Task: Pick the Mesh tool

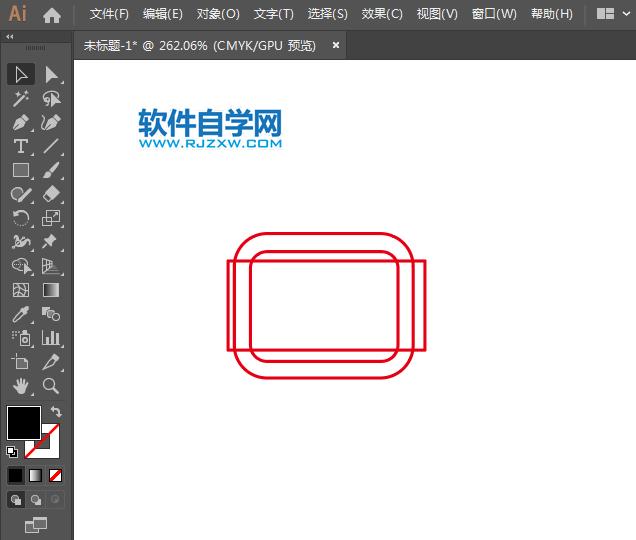Action: point(21,290)
